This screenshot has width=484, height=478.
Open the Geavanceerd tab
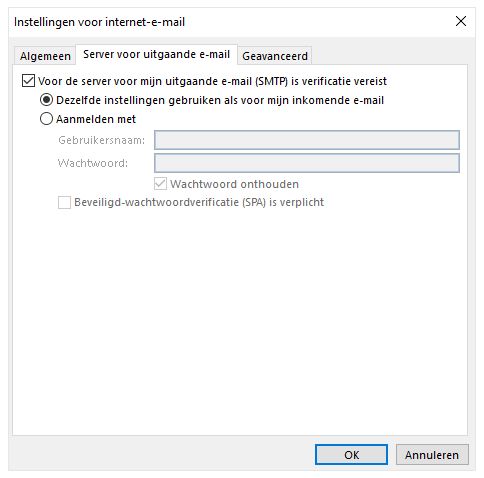click(x=275, y=56)
